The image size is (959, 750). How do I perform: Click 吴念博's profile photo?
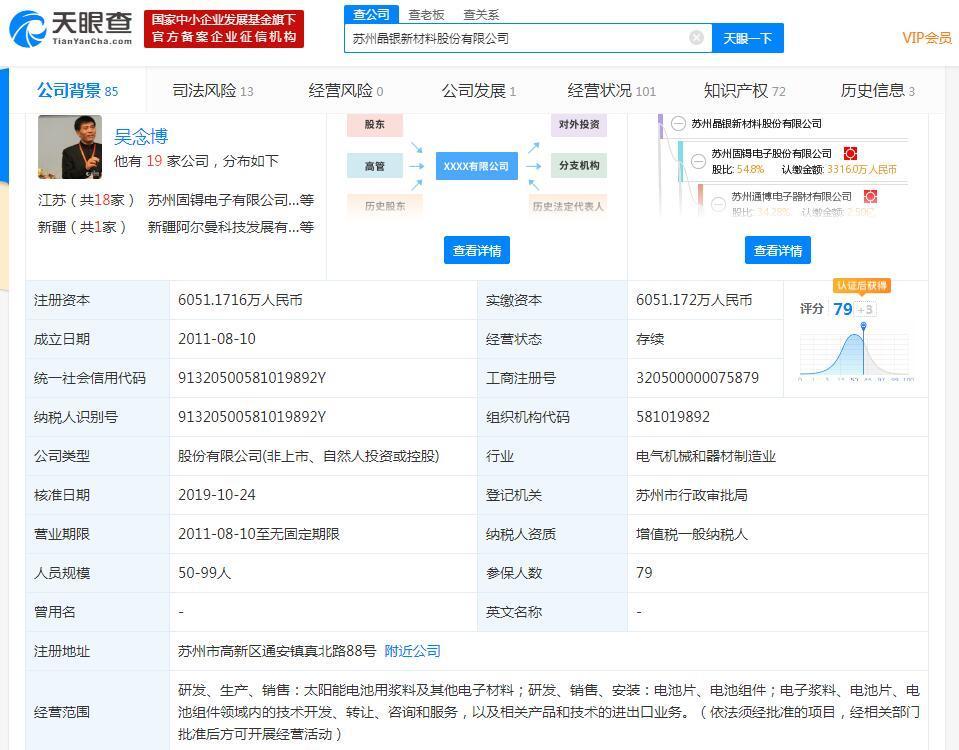pos(70,147)
